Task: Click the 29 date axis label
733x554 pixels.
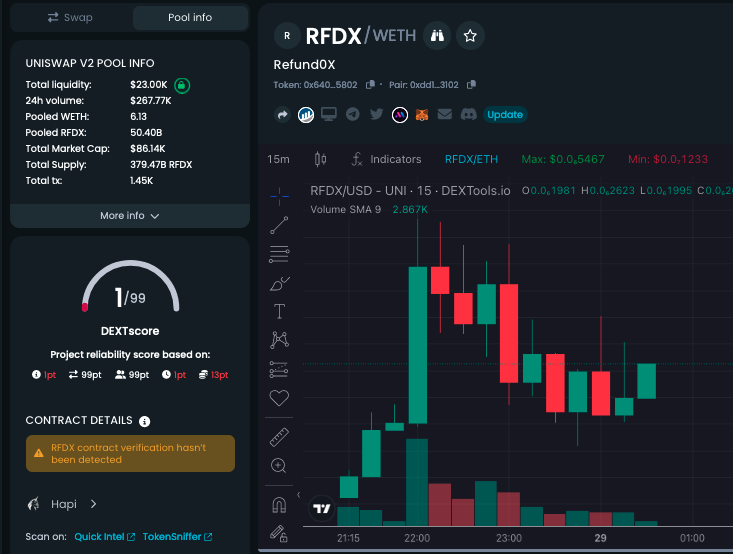Action: click(600, 538)
